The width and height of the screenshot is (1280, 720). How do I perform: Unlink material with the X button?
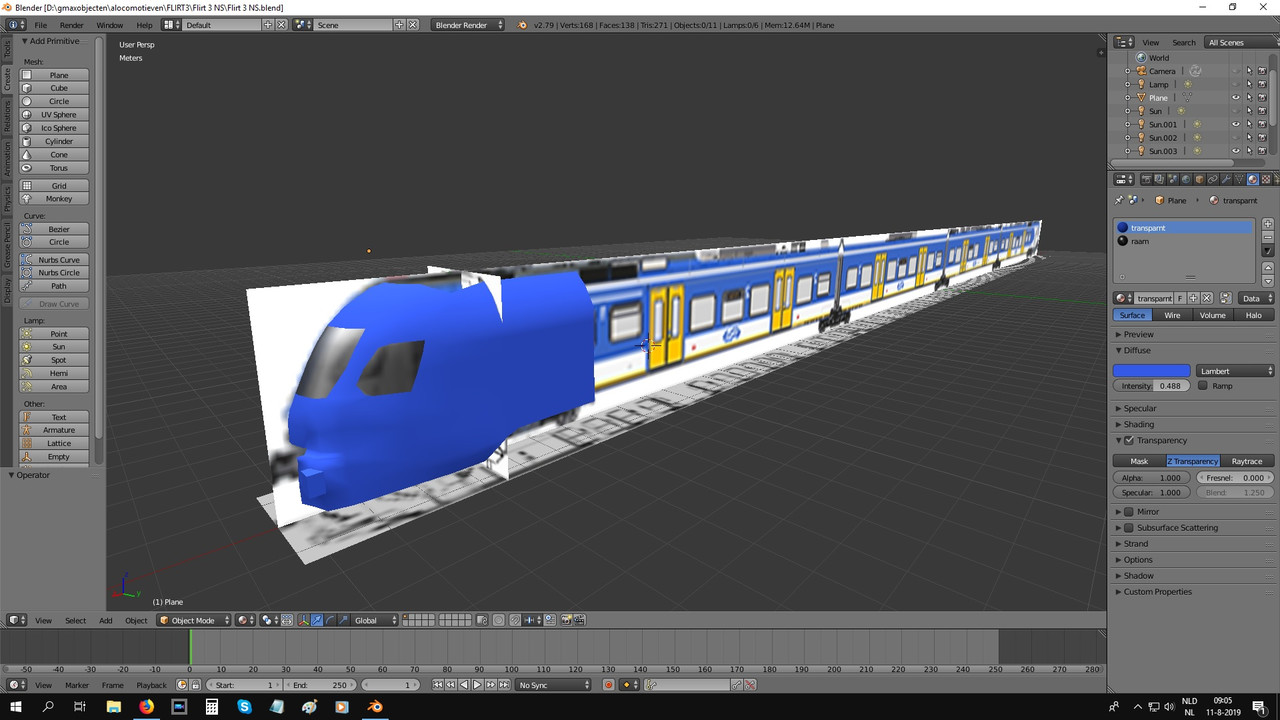[x=1206, y=298]
